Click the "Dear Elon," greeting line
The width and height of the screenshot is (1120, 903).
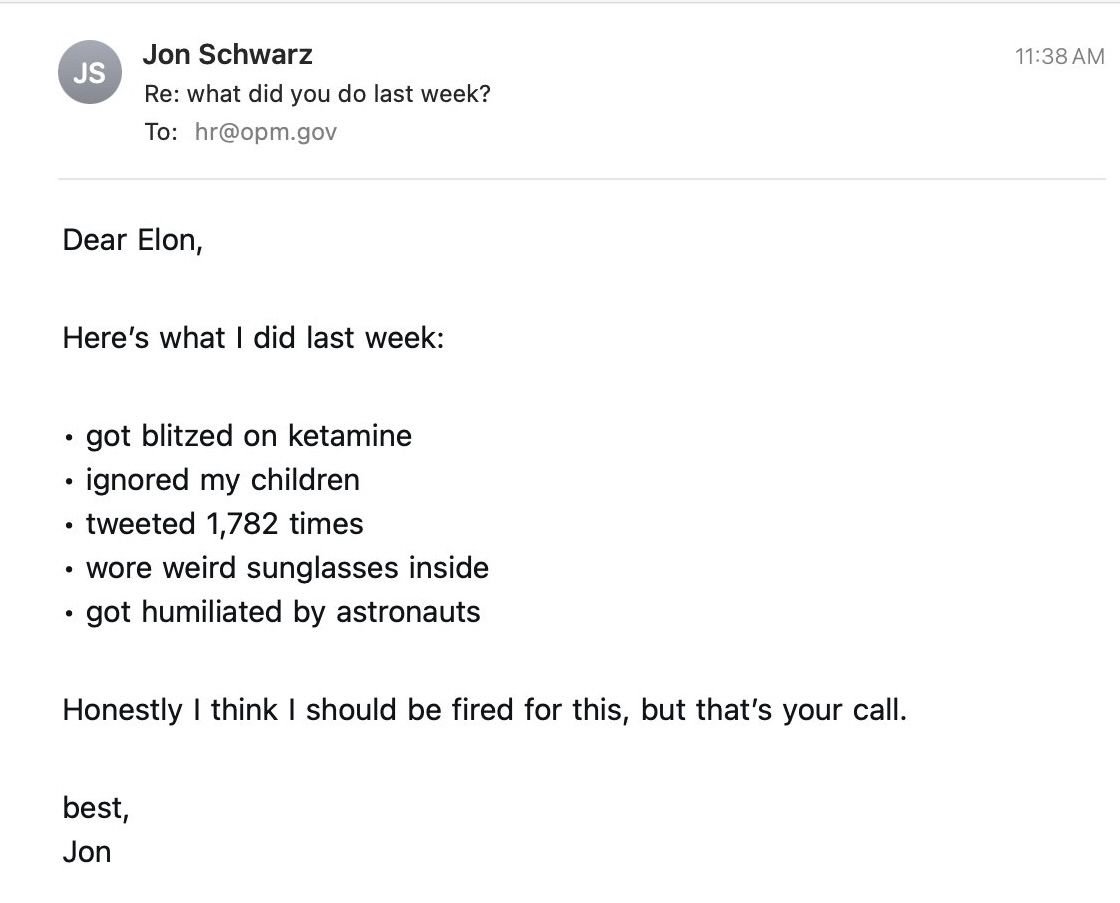click(x=132, y=240)
